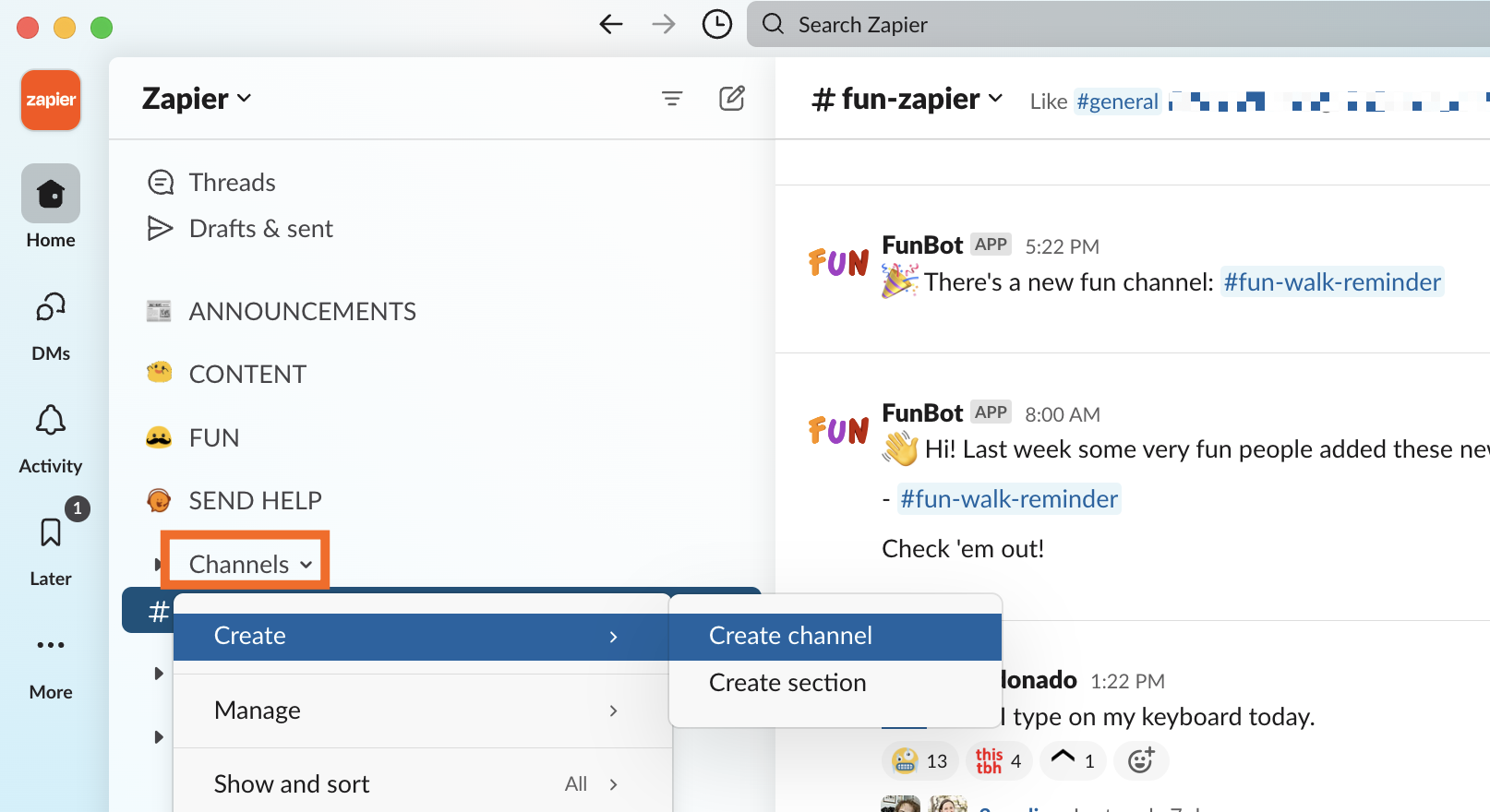Toggle the up-caret reaction with 1

coord(1073,760)
